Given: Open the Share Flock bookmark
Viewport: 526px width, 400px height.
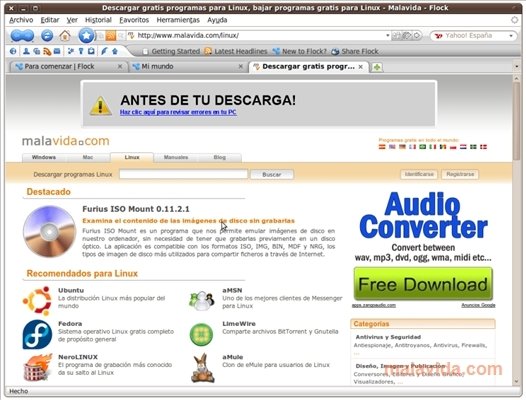Looking at the screenshot, I should (355, 51).
